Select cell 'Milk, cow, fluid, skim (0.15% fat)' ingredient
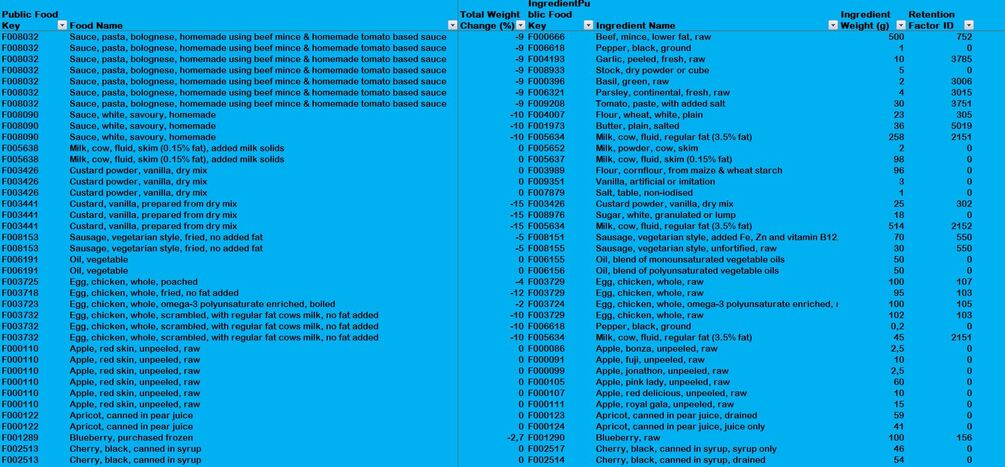1005x467 pixels. (x=664, y=159)
